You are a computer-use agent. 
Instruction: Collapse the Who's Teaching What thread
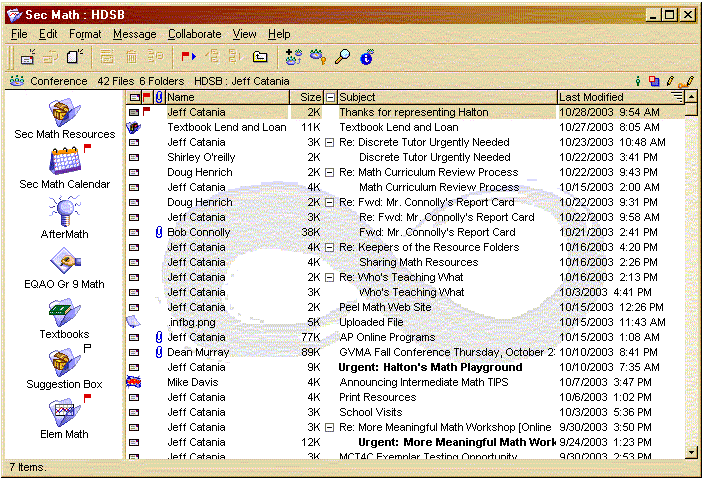coord(330,277)
